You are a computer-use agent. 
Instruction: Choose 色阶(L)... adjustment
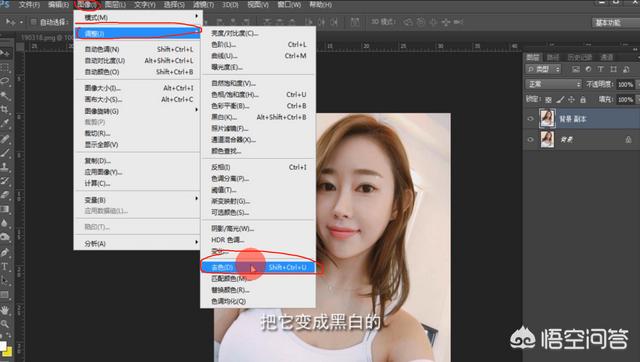click(258, 44)
